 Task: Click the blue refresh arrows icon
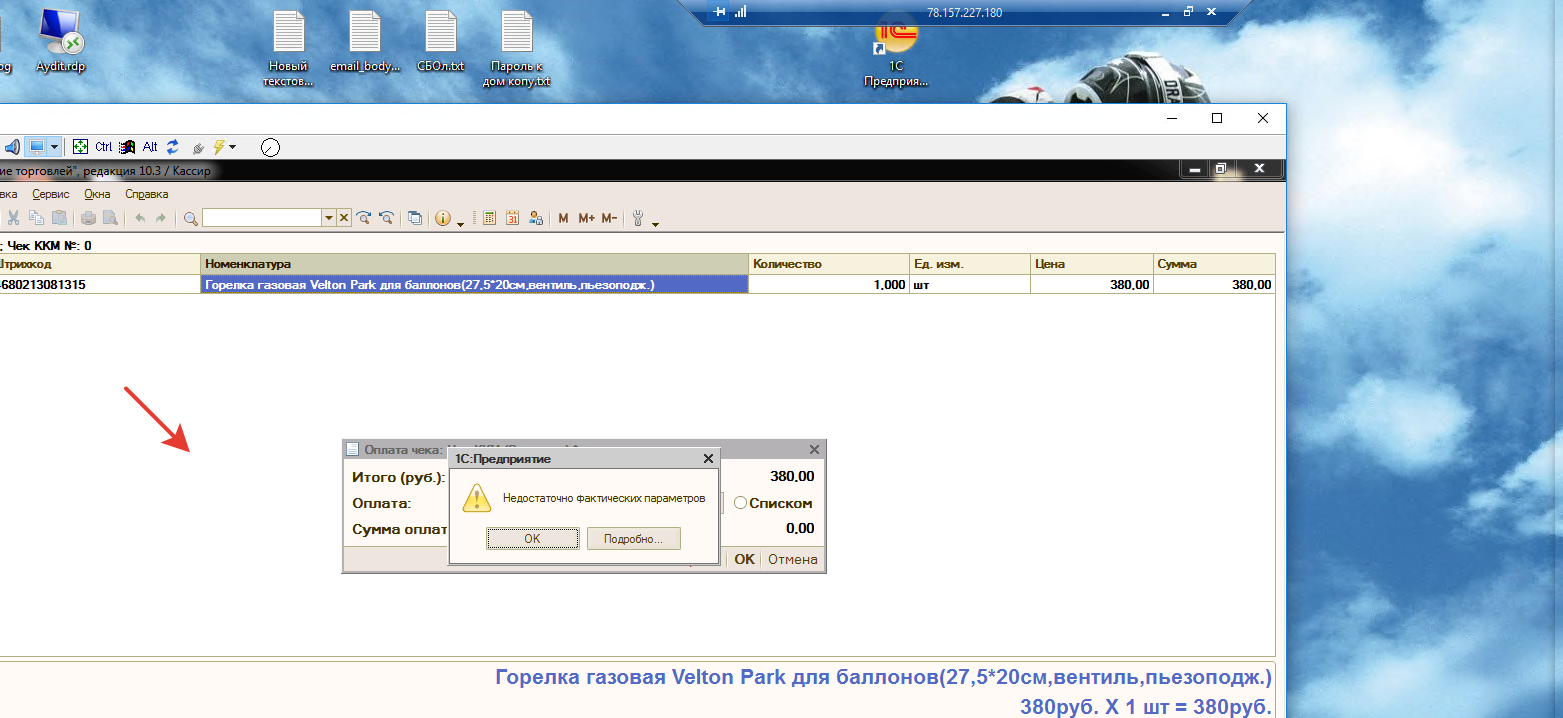(173, 147)
